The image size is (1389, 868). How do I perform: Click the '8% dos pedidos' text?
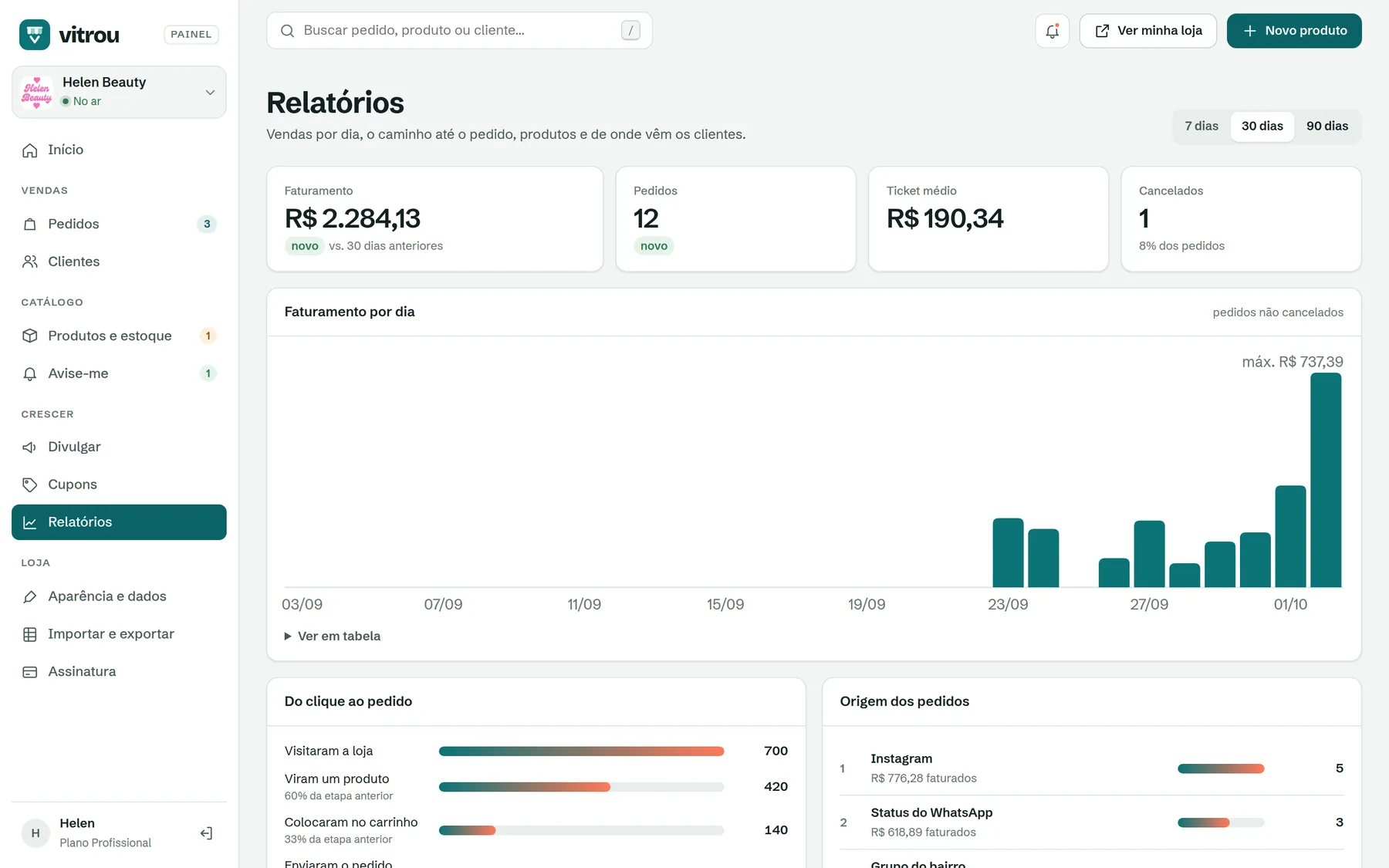[1181, 246]
